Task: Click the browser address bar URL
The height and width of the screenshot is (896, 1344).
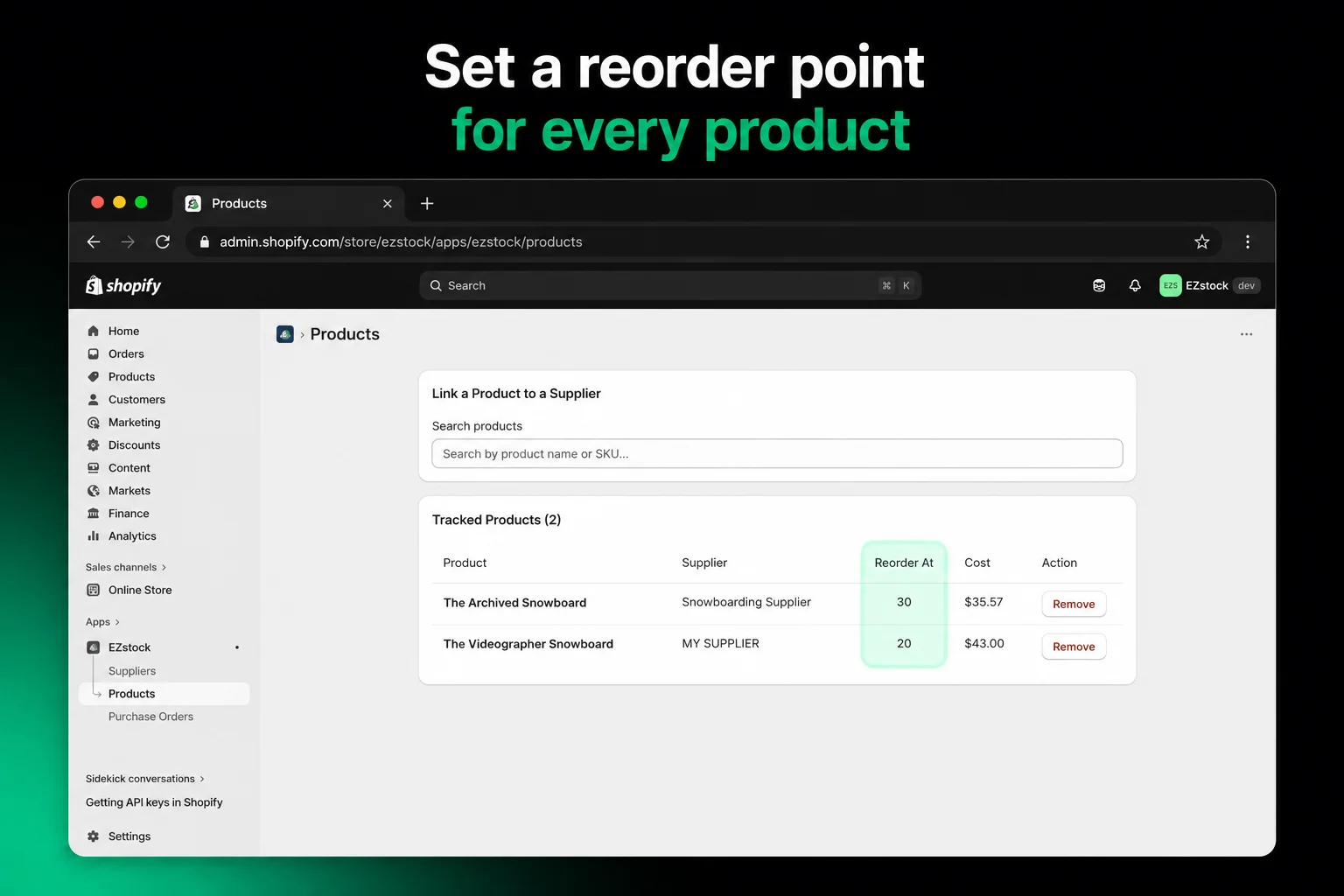Action: click(x=401, y=241)
